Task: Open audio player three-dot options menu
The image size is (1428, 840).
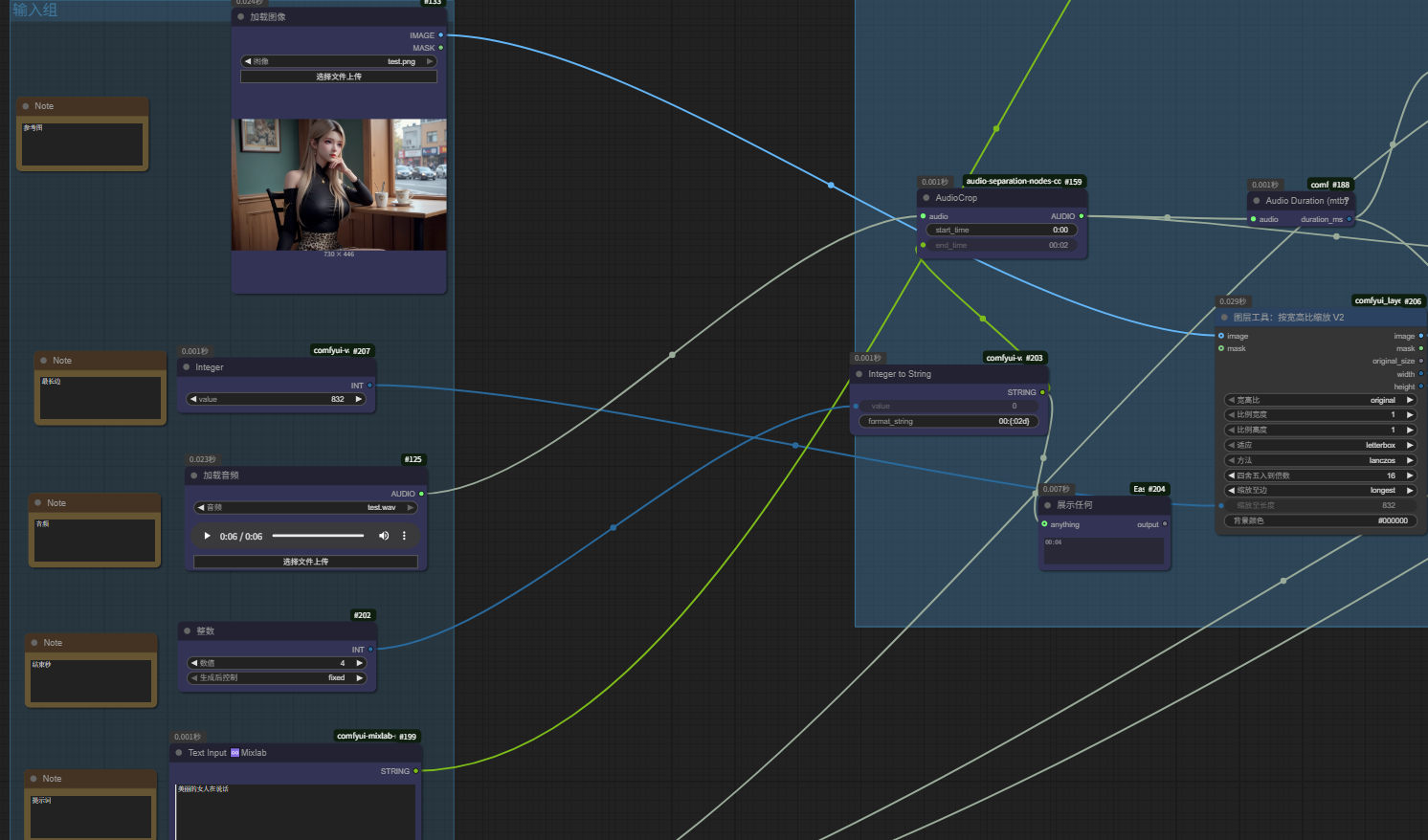Action: (404, 536)
